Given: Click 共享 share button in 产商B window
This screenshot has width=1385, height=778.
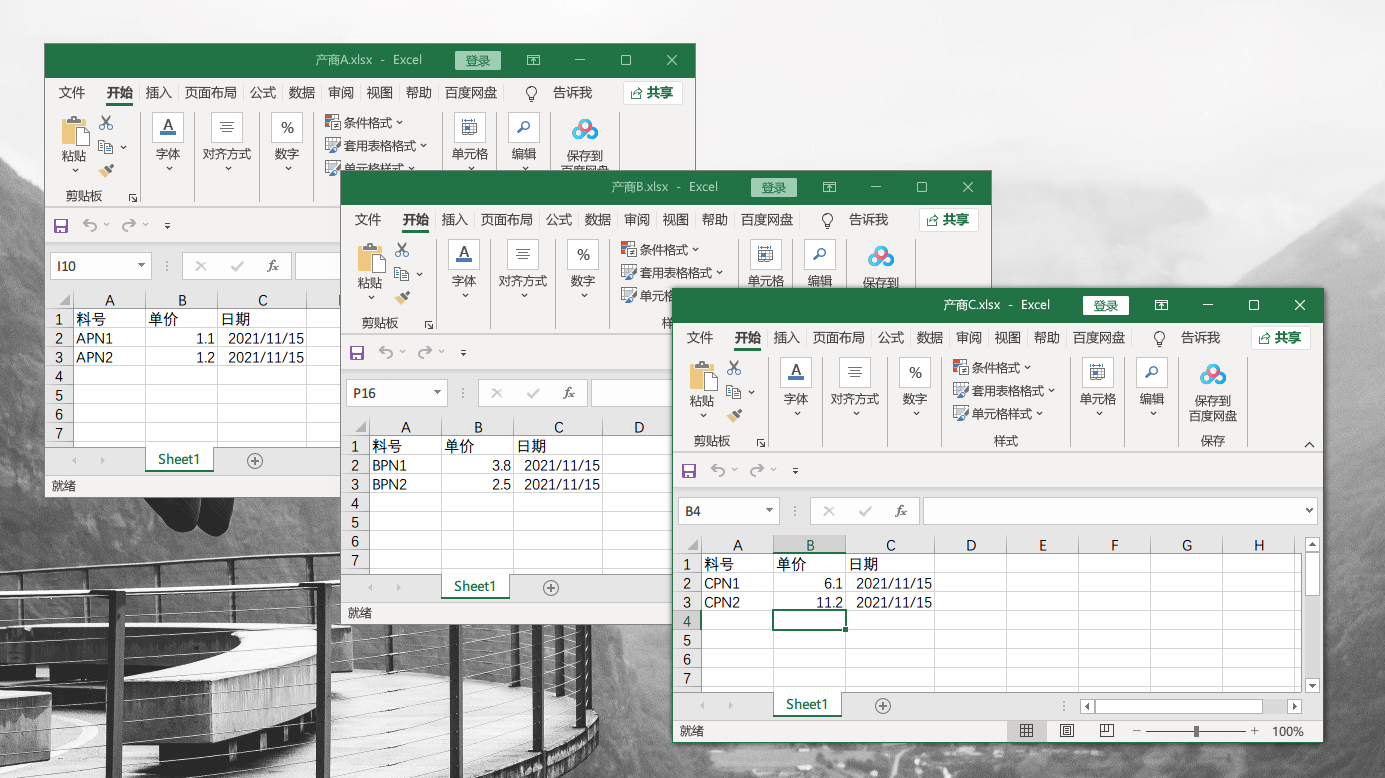Looking at the screenshot, I should coord(949,220).
